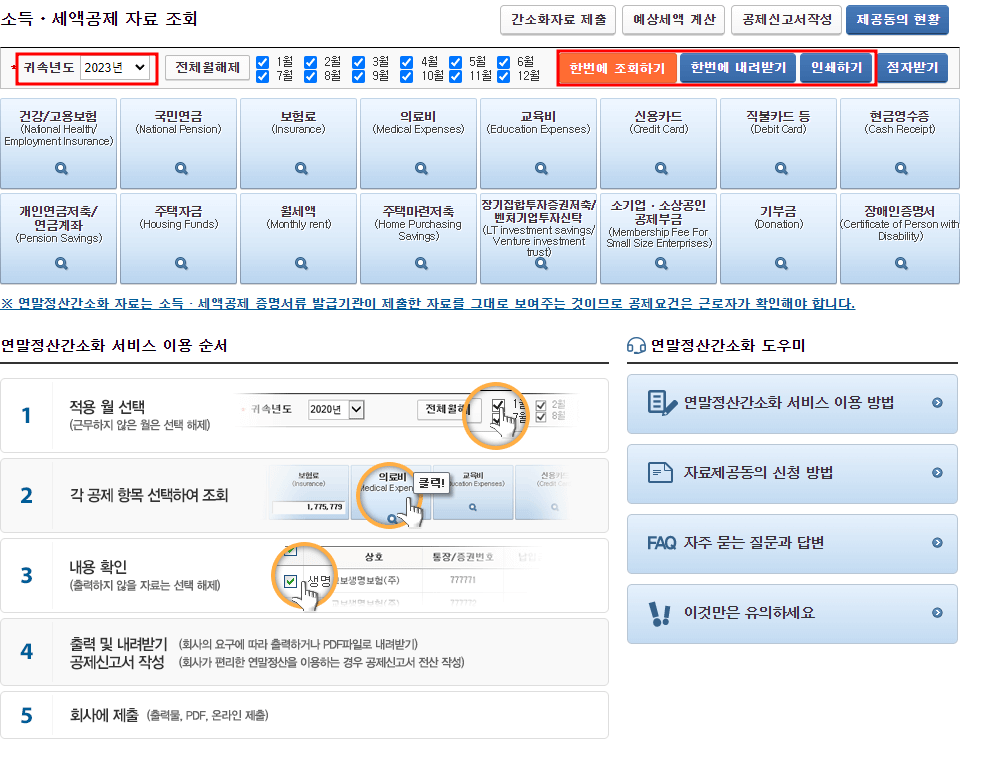The image size is (986, 759).
Task: Open the 장애인증명서 certificate lookup
Action: [898, 265]
